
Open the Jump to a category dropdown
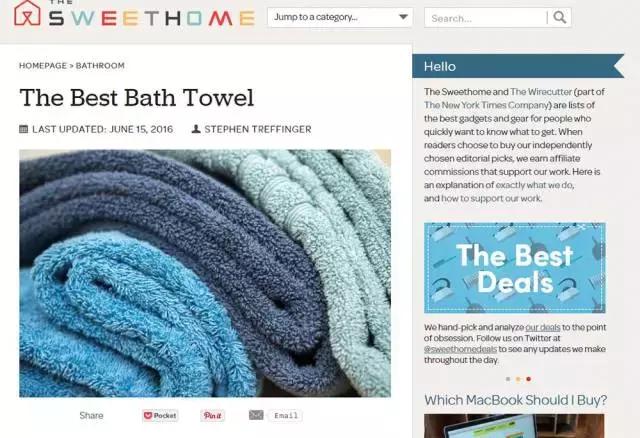point(340,17)
